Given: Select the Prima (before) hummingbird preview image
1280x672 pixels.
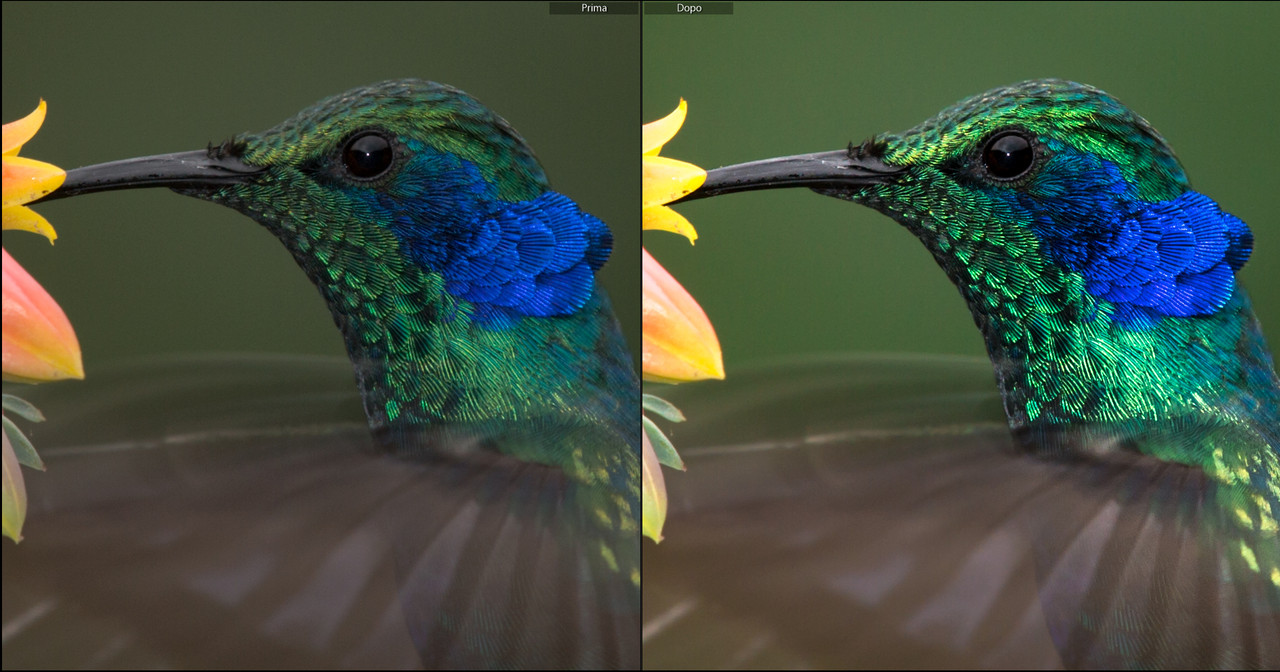Looking at the screenshot, I should [320, 336].
